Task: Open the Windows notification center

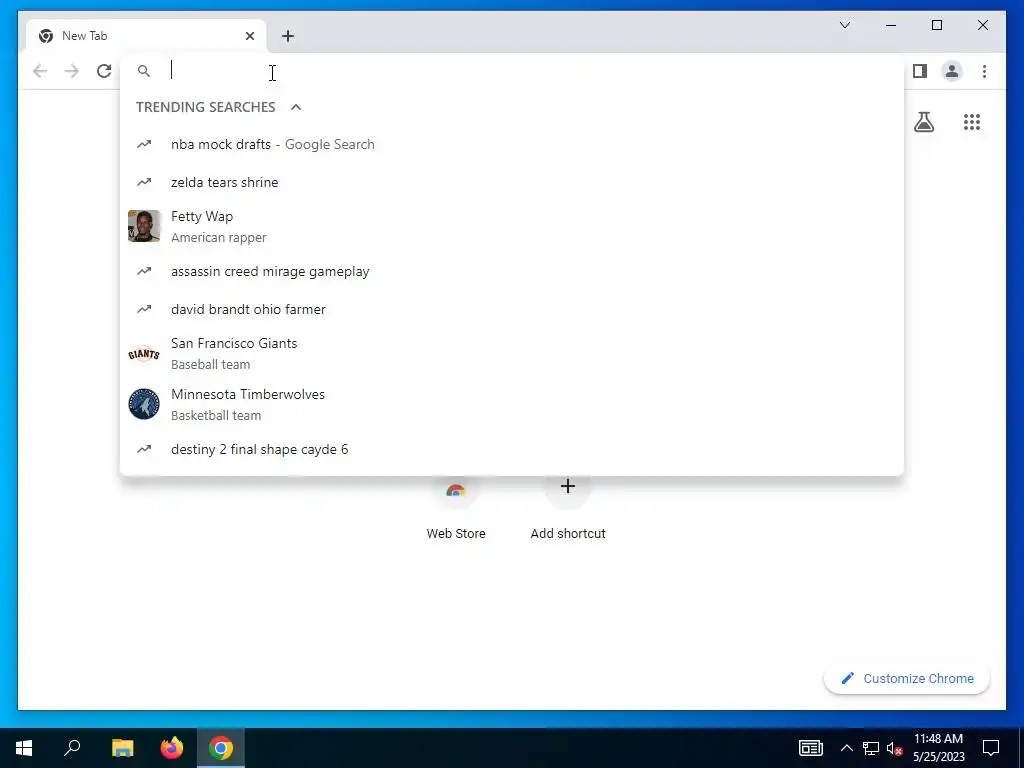Action: pyautogui.click(x=991, y=748)
